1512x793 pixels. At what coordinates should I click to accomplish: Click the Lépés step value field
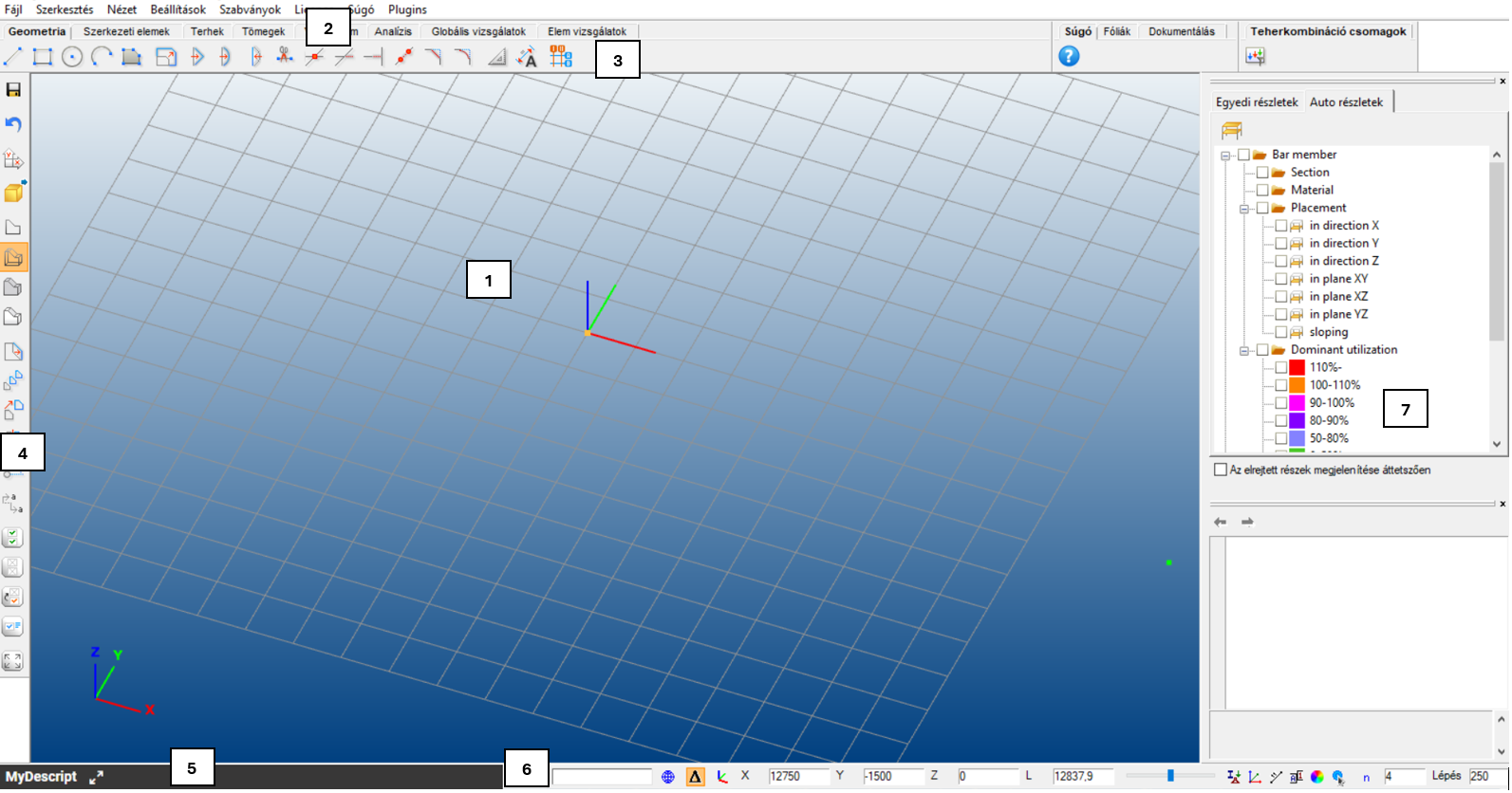click(x=1487, y=777)
